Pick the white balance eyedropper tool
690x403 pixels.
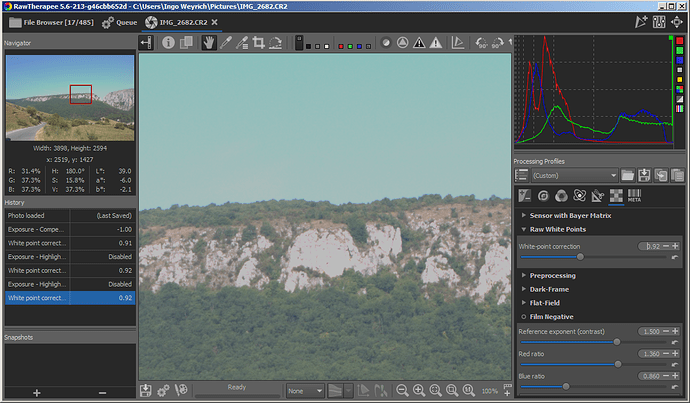[x=225, y=43]
